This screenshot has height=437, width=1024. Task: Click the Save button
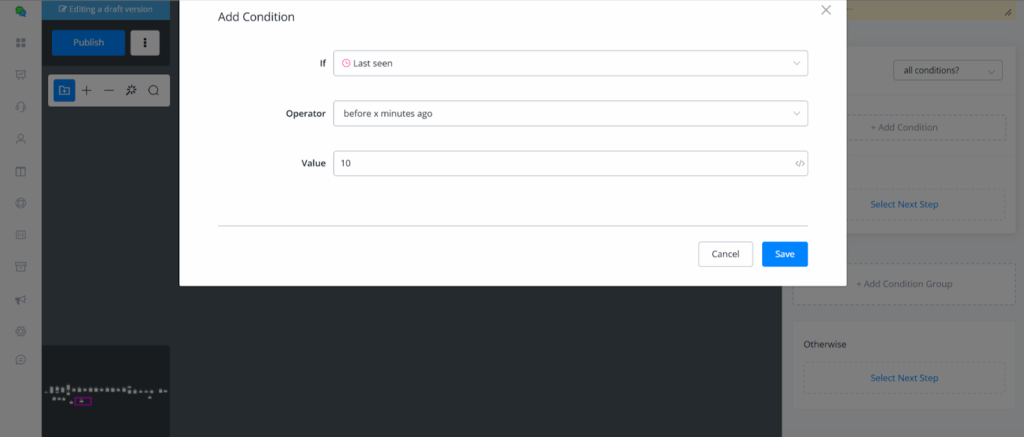point(784,254)
